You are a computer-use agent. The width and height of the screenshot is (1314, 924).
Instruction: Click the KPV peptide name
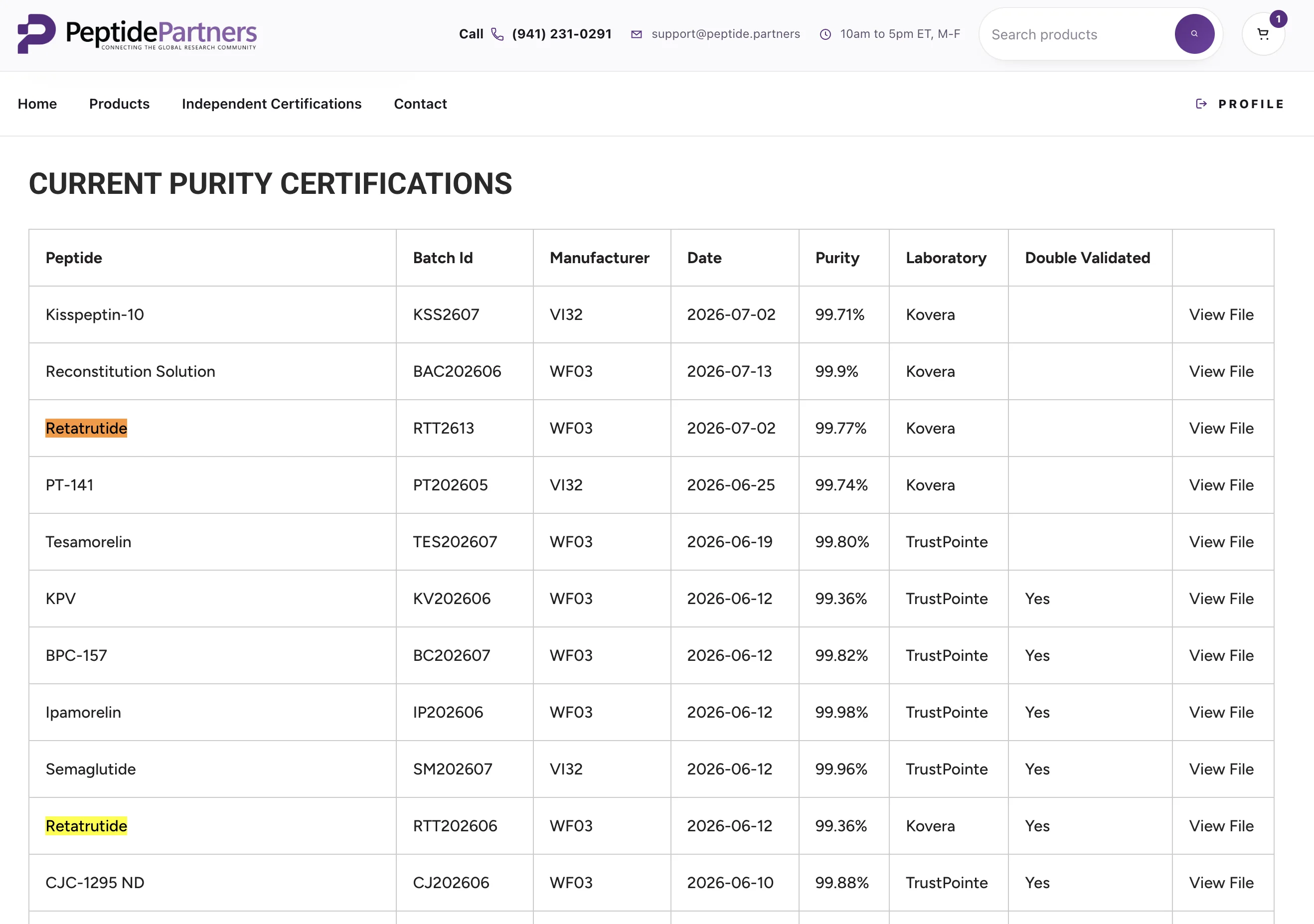point(60,598)
